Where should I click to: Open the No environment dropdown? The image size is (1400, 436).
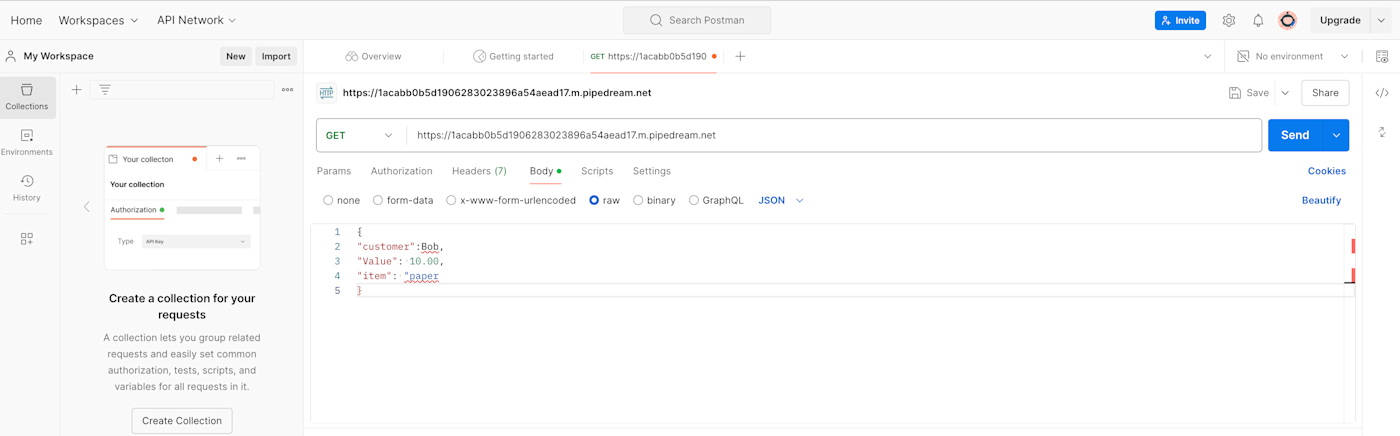pos(1293,57)
